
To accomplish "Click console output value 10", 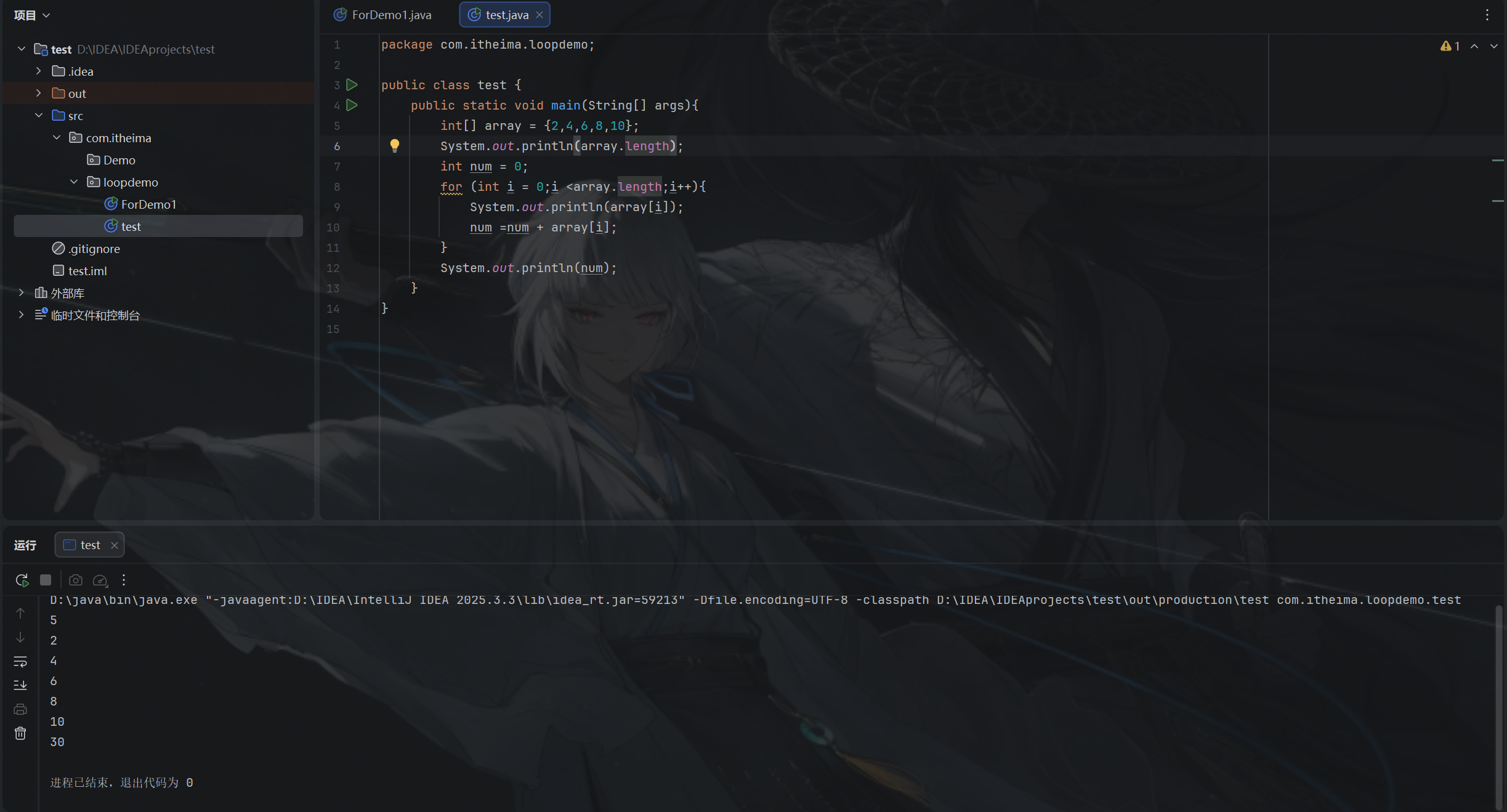I will [x=57, y=722].
